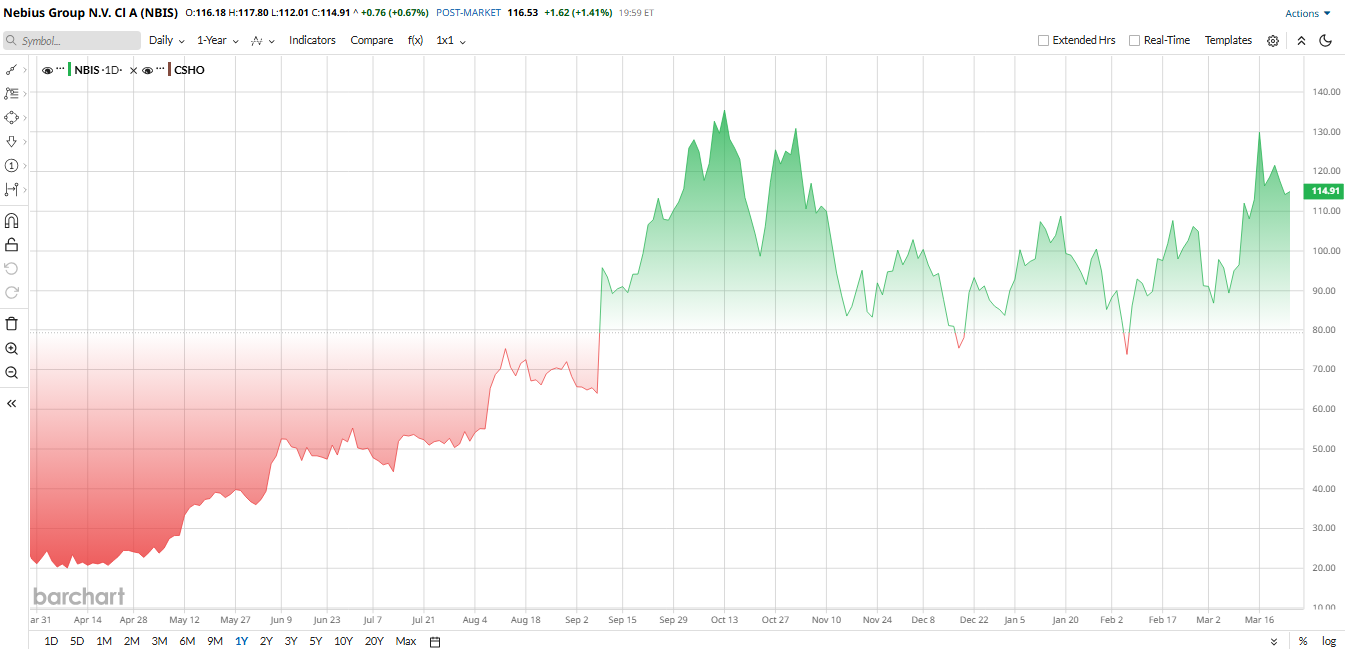Click the Nebius Group N.V. title

point(91,13)
